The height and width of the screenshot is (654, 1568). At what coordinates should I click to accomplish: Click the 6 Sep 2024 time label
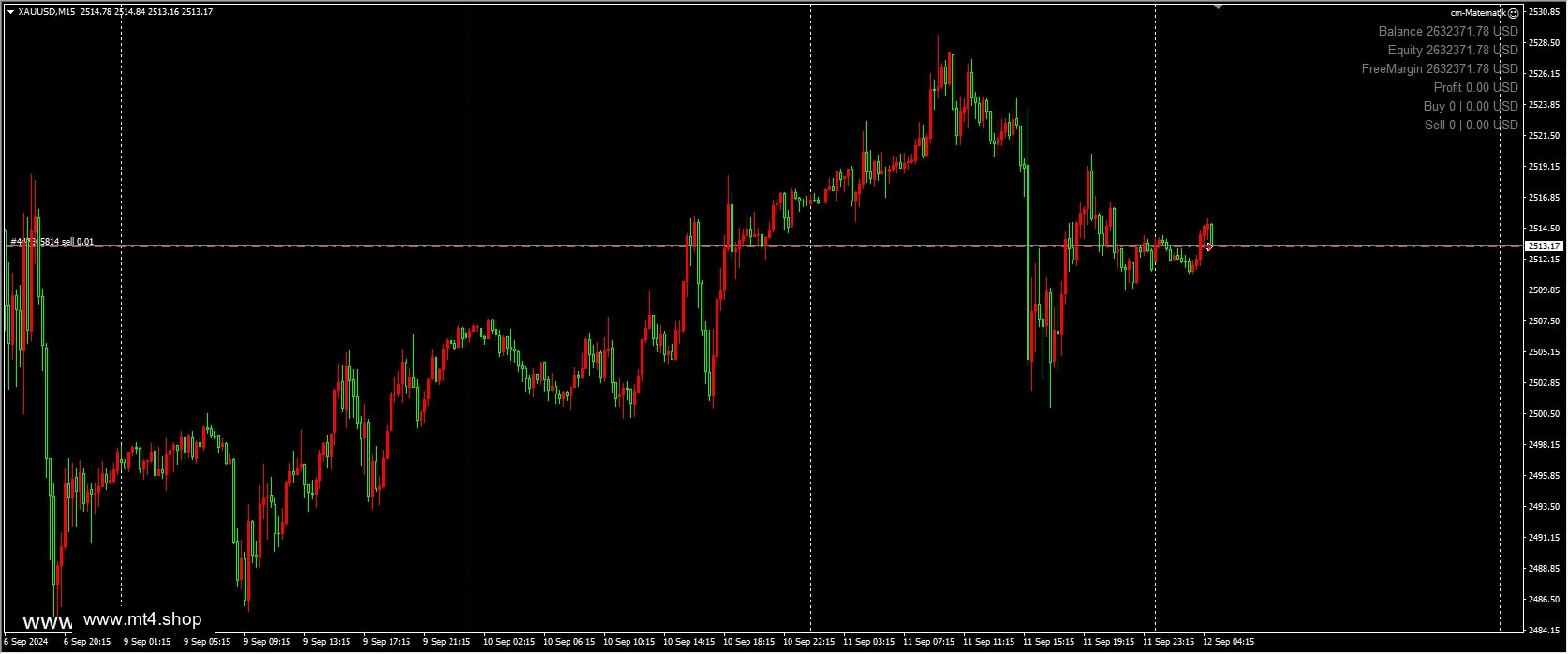[x=25, y=643]
